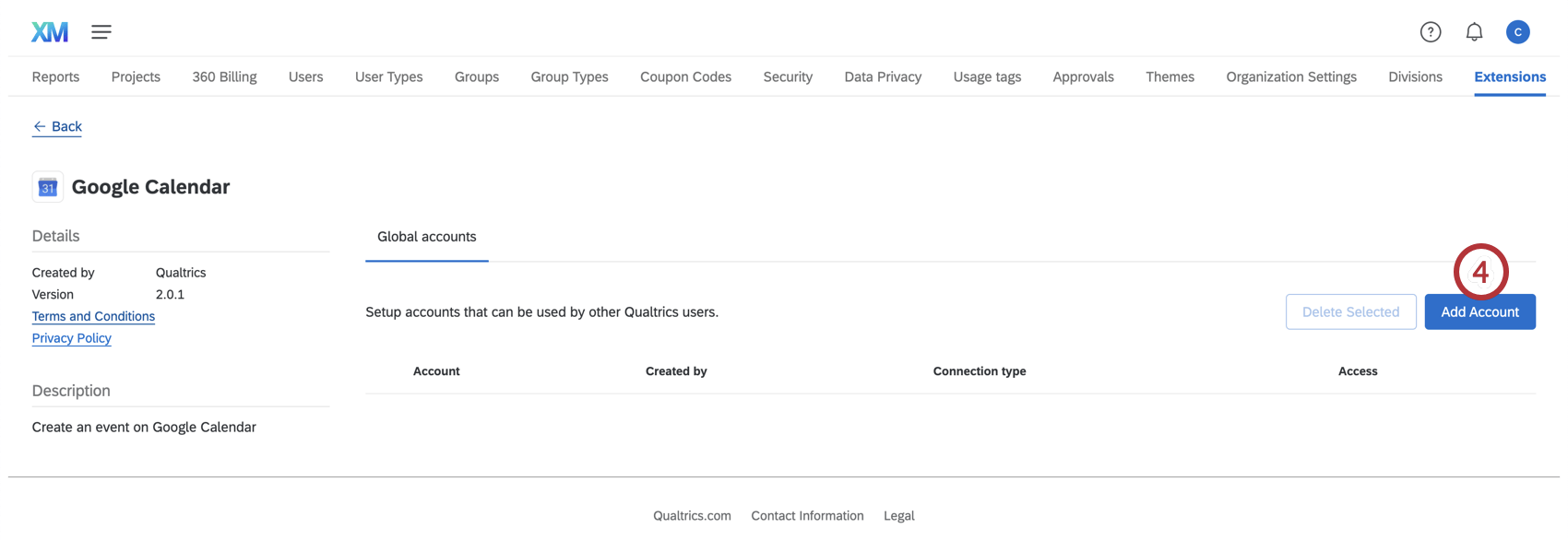
Task: Open the Privacy Policy link
Action: click(x=71, y=338)
